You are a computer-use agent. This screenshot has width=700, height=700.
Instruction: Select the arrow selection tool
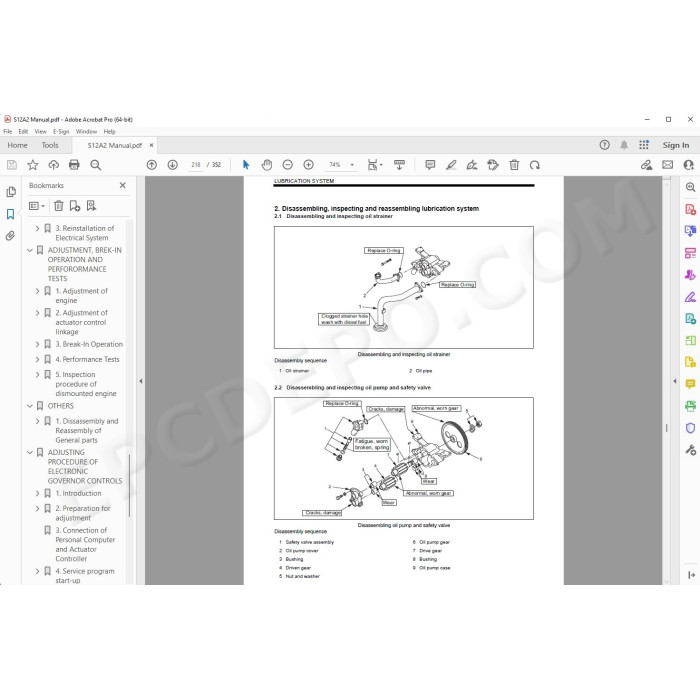pyautogui.click(x=246, y=165)
